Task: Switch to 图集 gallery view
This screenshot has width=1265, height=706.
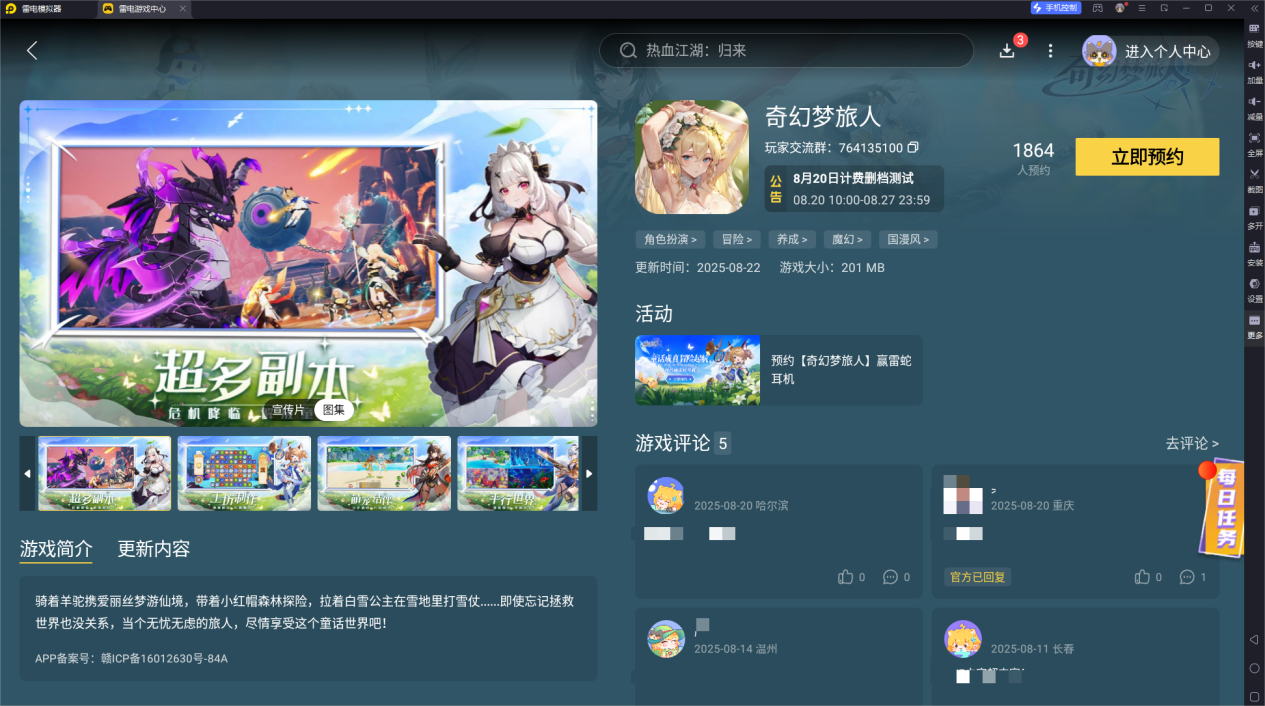Action: pyautogui.click(x=334, y=410)
